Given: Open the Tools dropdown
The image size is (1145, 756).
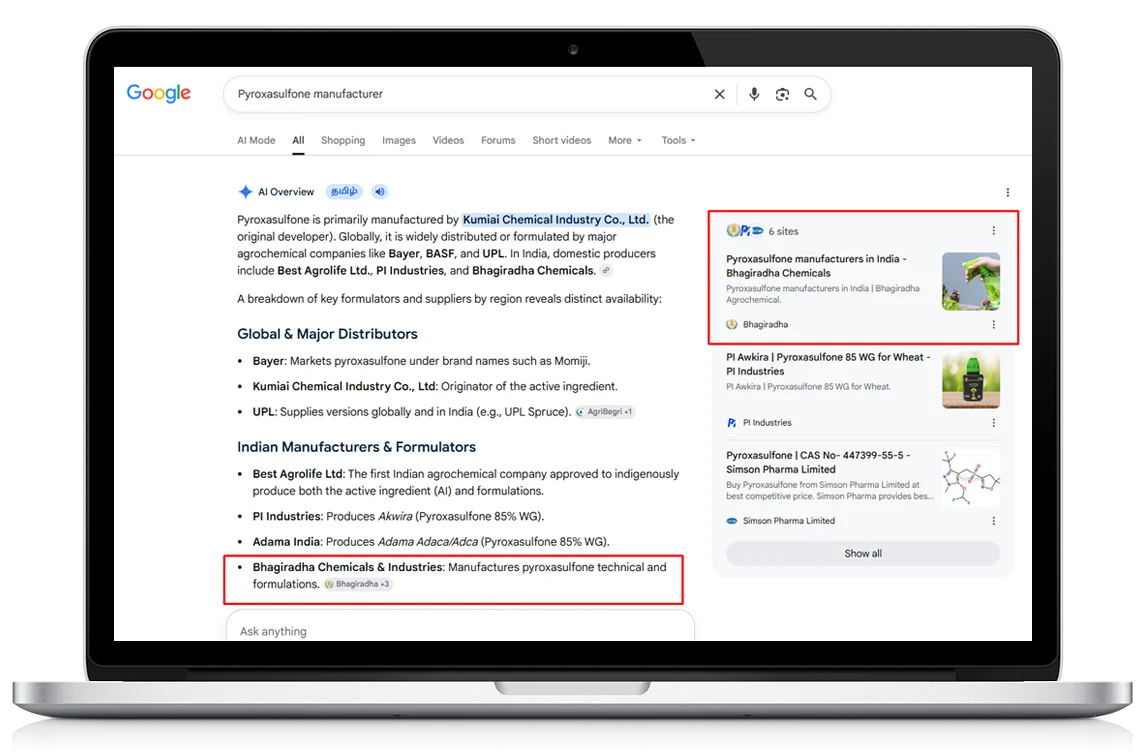Looking at the screenshot, I should (678, 140).
